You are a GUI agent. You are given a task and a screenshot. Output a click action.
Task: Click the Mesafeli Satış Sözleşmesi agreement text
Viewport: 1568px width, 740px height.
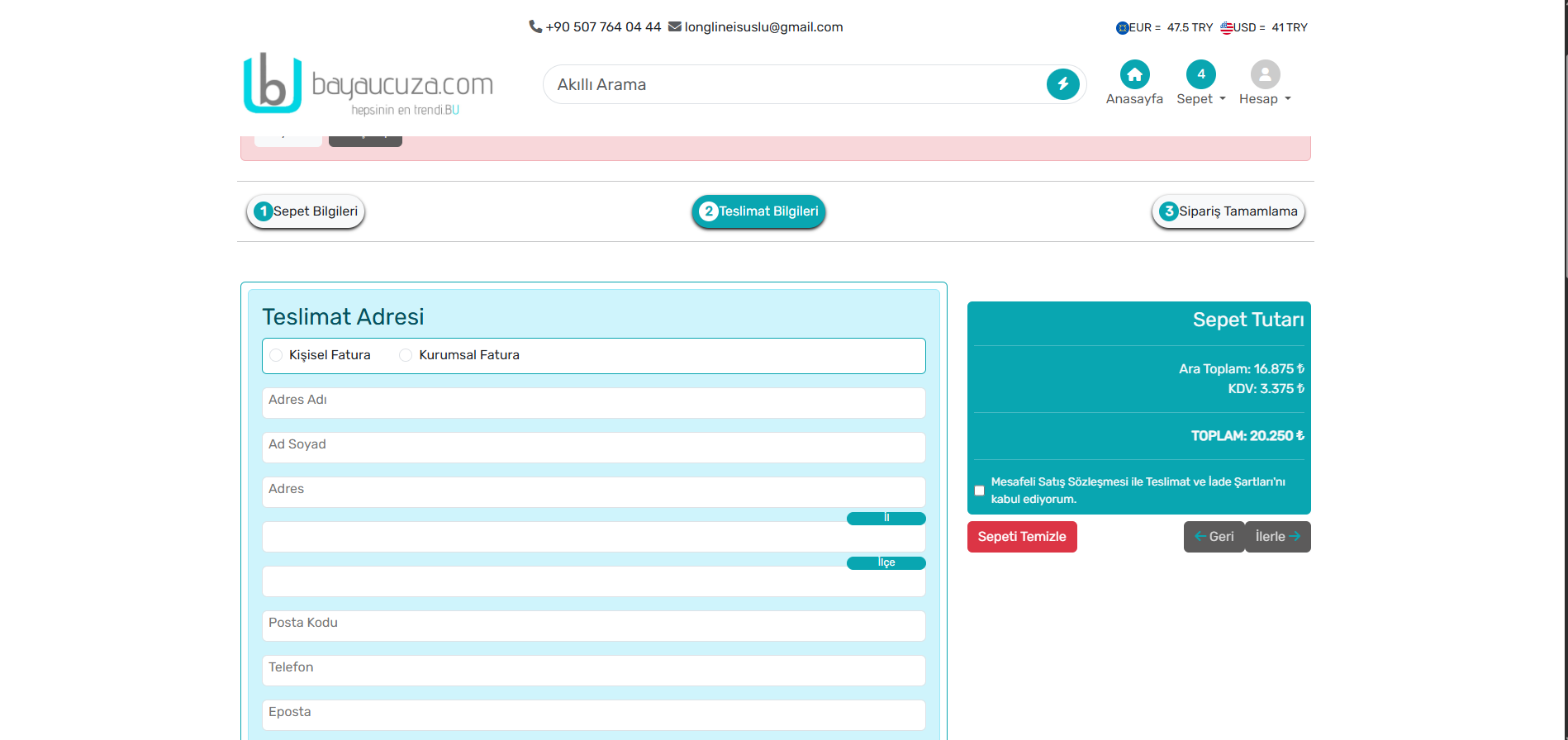click(1138, 491)
